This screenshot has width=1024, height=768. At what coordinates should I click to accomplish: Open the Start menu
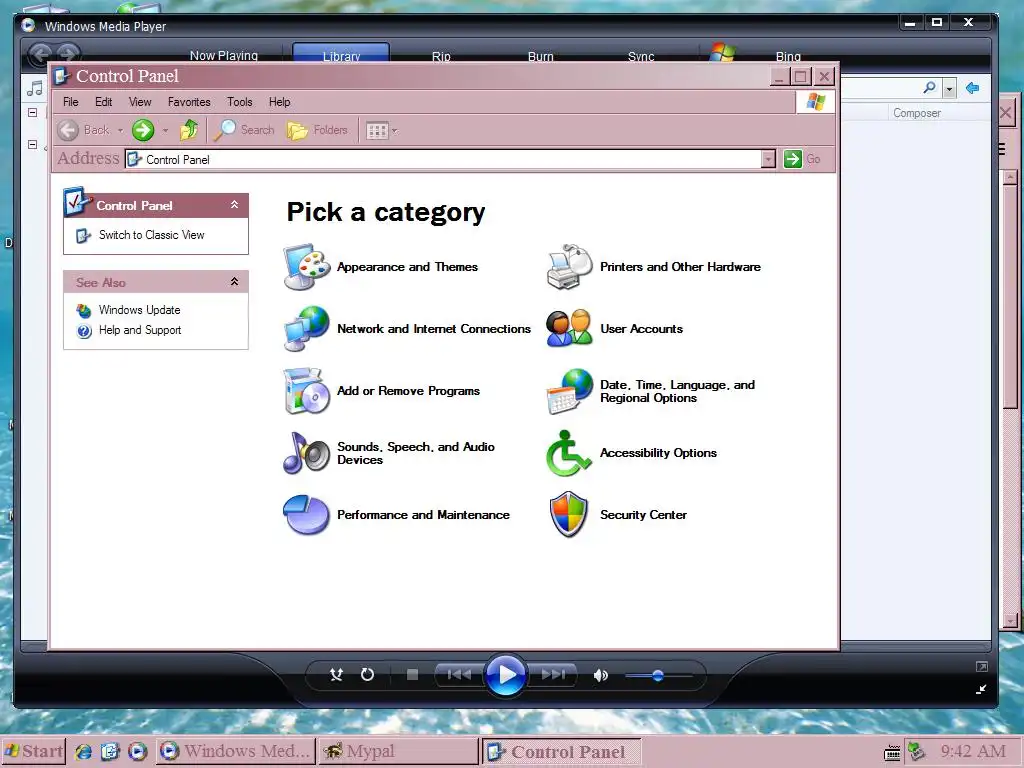33,752
